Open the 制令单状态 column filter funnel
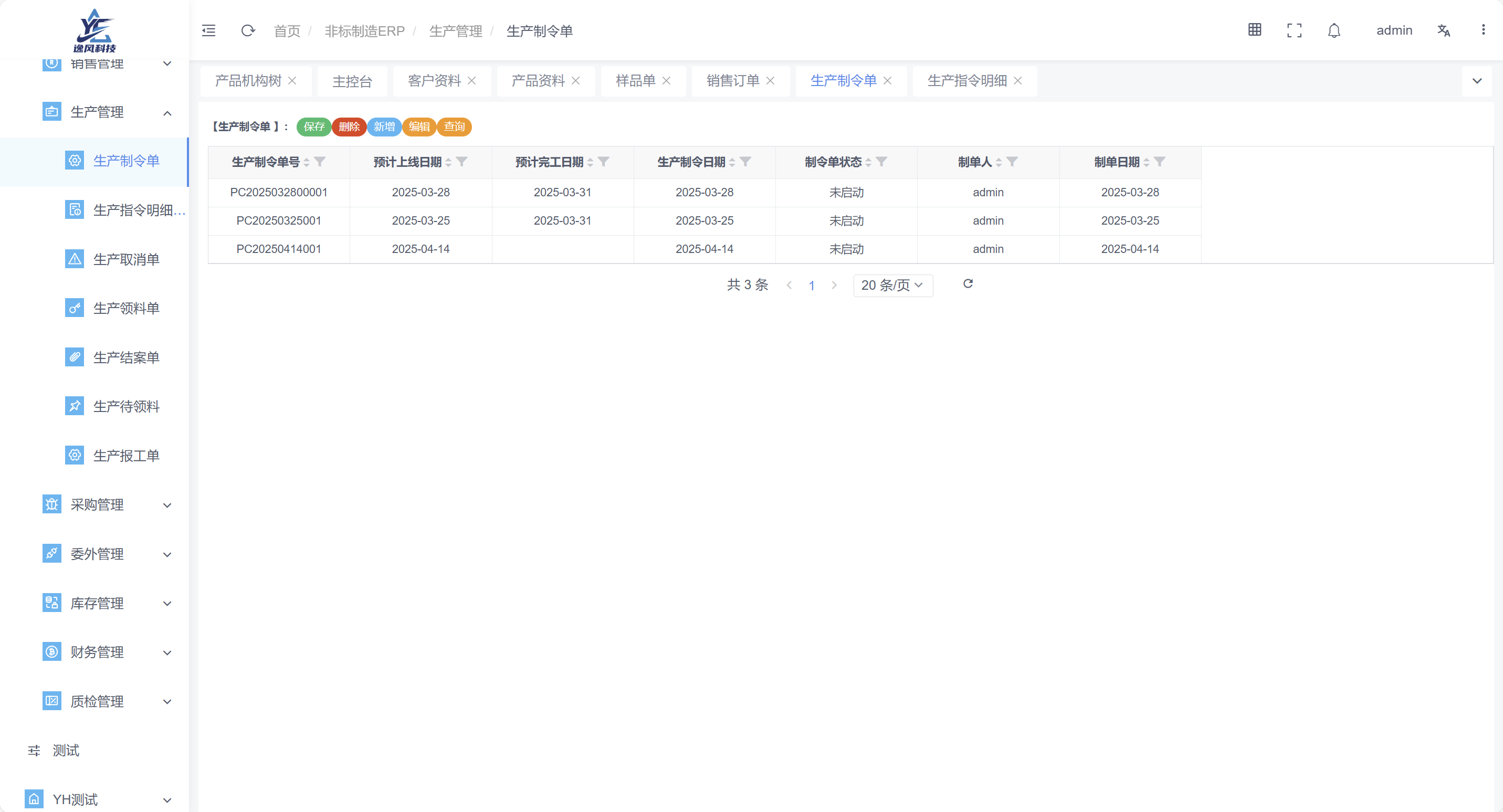This screenshot has height=812, width=1503. tap(883, 162)
